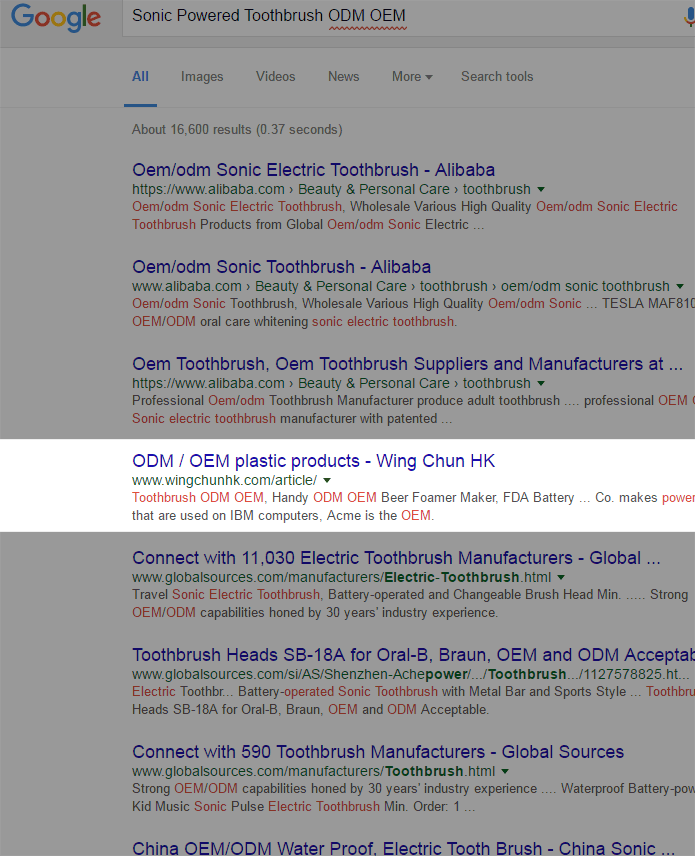
Task: Click snippet 'capabilities honed by 30 years' industry experience.'
Action: (x=349, y=613)
